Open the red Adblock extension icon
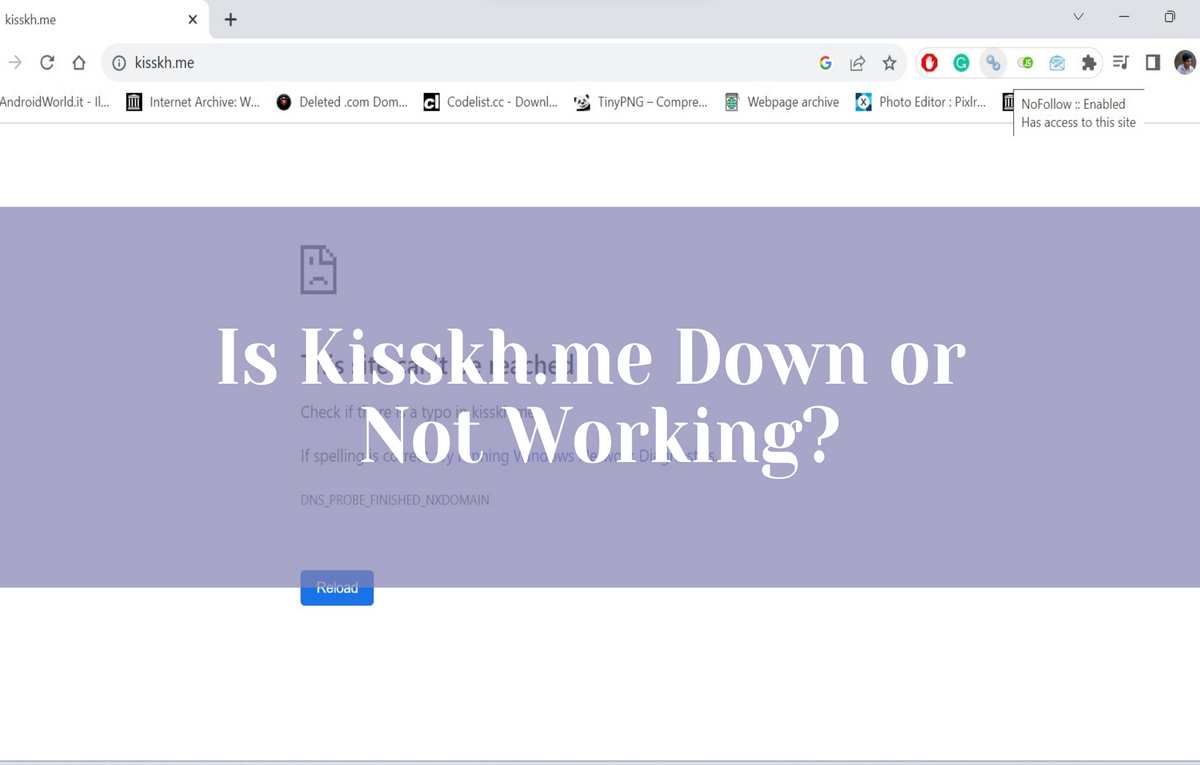The height and width of the screenshot is (765, 1200). (929, 63)
